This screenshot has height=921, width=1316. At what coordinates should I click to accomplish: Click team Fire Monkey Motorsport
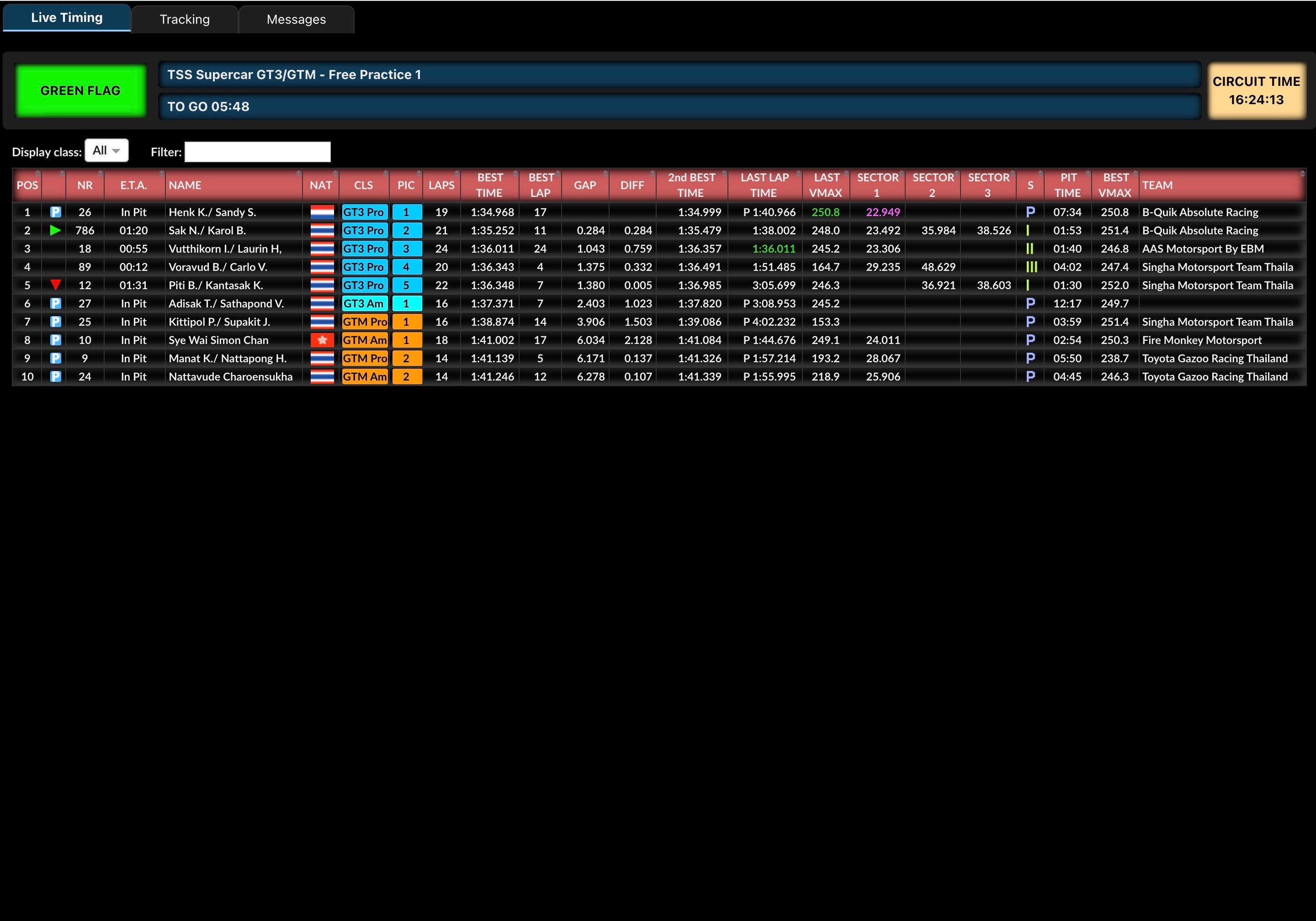1201,340
